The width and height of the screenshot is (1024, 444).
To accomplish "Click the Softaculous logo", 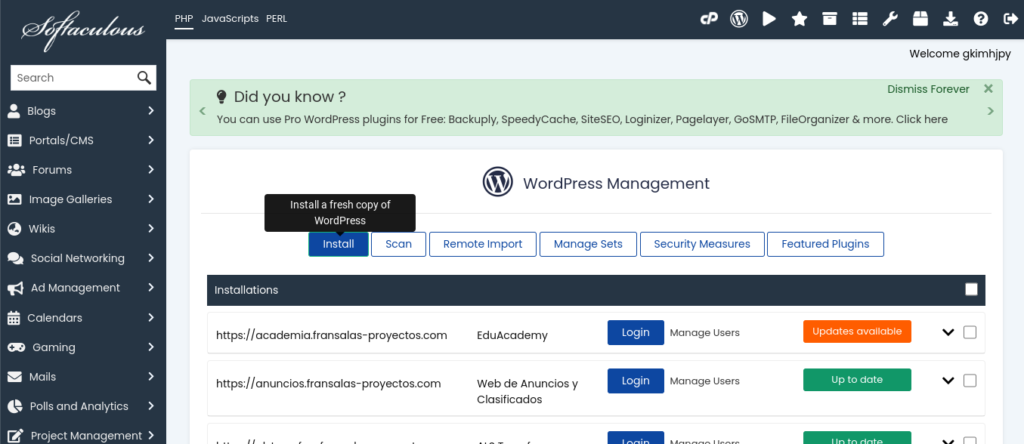I will pos(83,31).
